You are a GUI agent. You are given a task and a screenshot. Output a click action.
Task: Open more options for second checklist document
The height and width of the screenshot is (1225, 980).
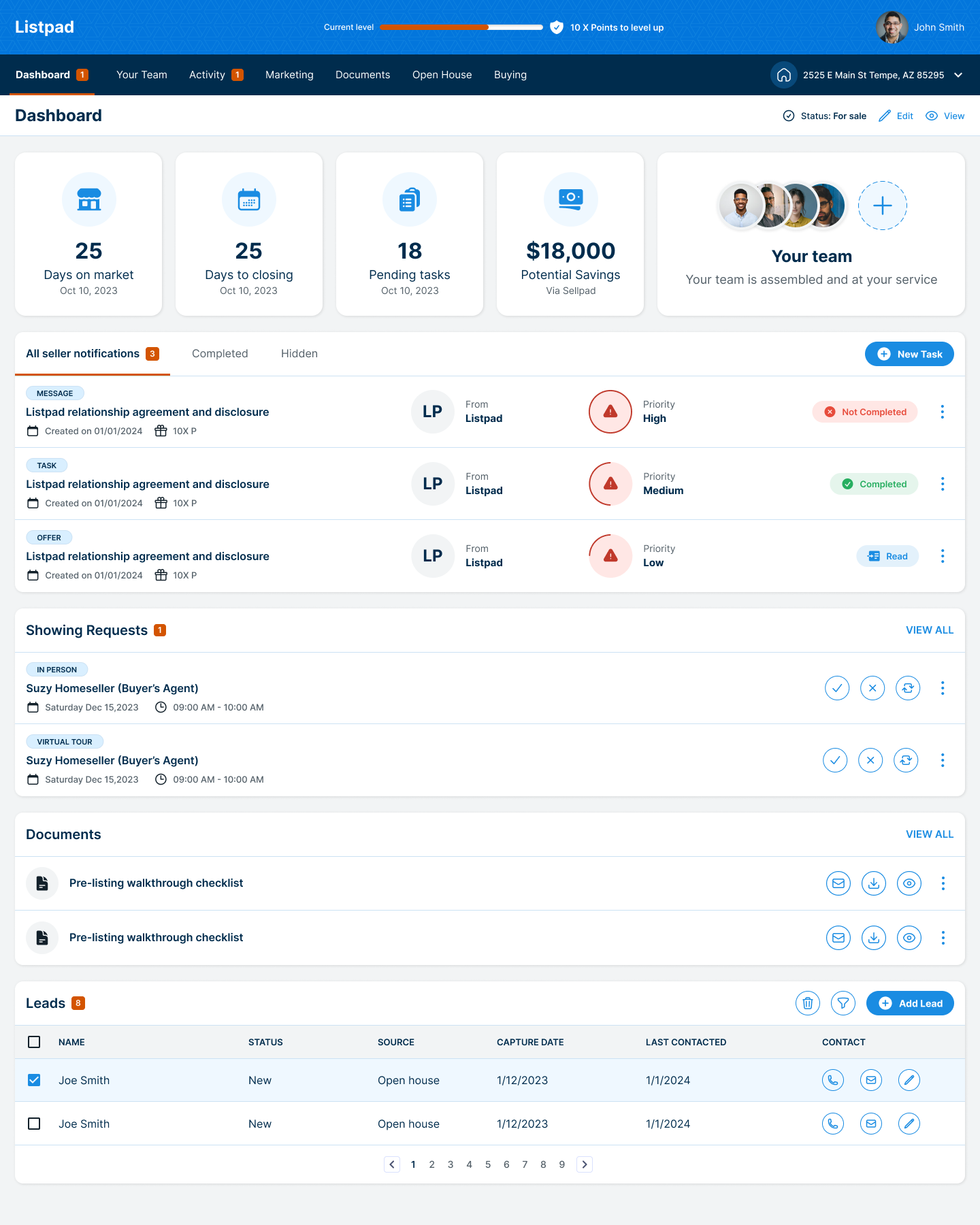(x=943, y=938)
